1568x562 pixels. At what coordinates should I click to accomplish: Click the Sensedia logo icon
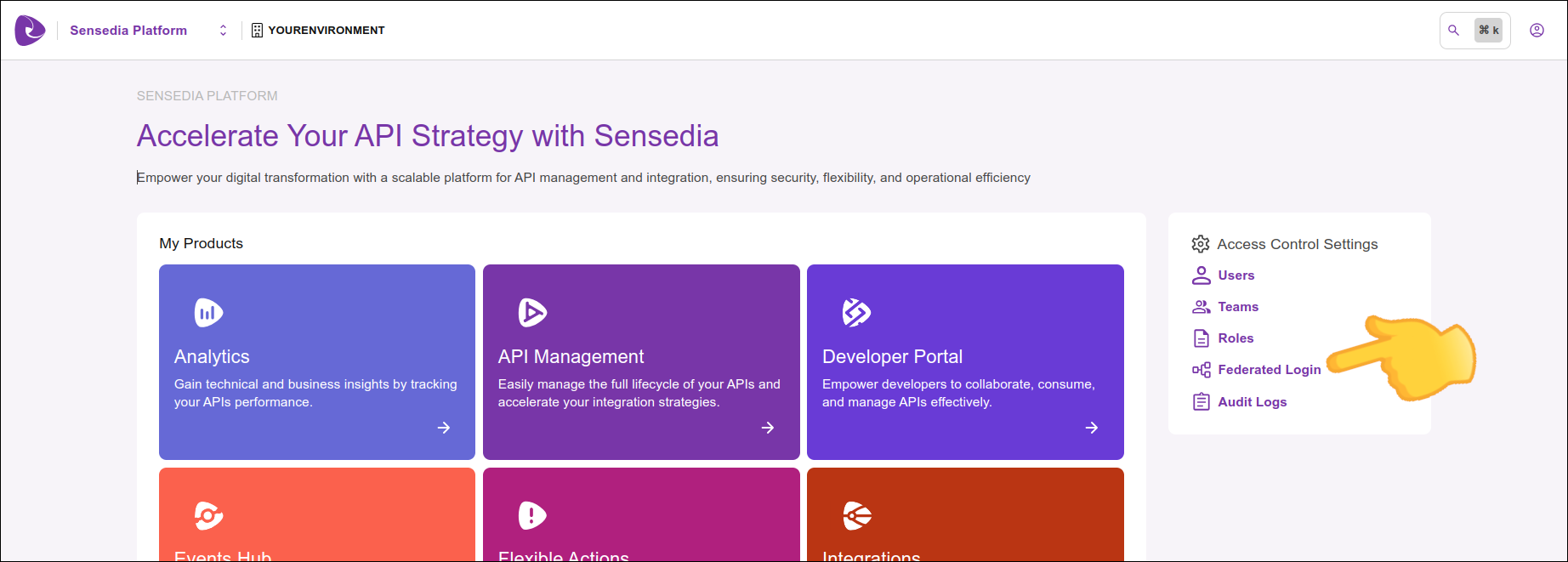point(30,31)
